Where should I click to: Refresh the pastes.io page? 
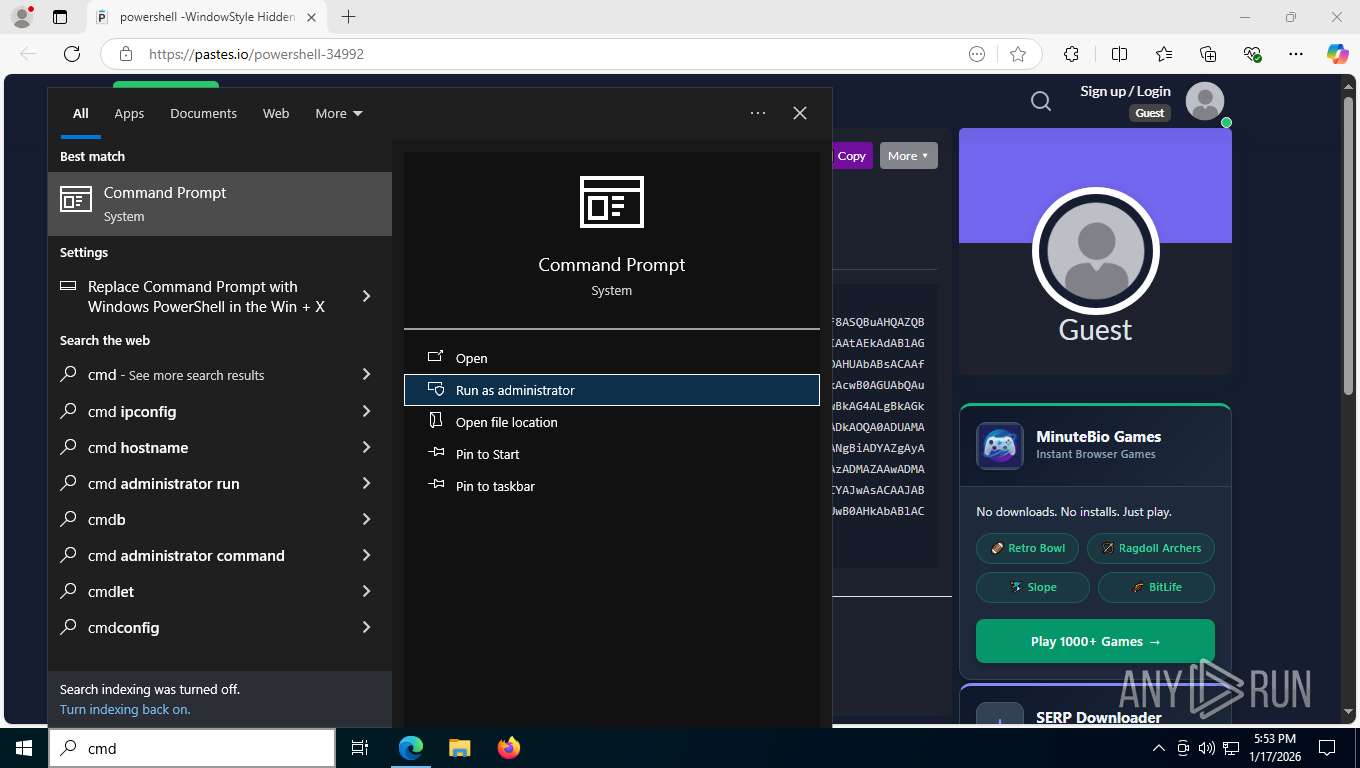point(72,54)
